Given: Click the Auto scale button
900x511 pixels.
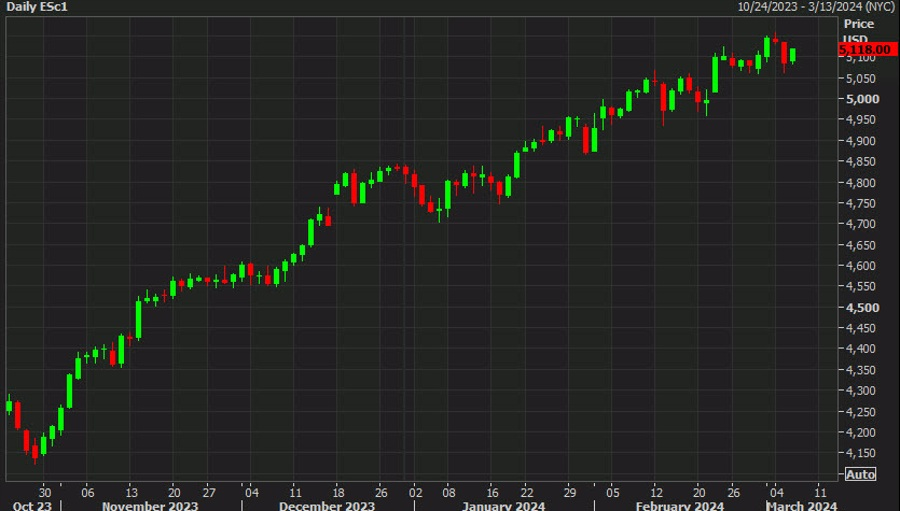Looking at the screenshot, I should [x=860, y=474].
